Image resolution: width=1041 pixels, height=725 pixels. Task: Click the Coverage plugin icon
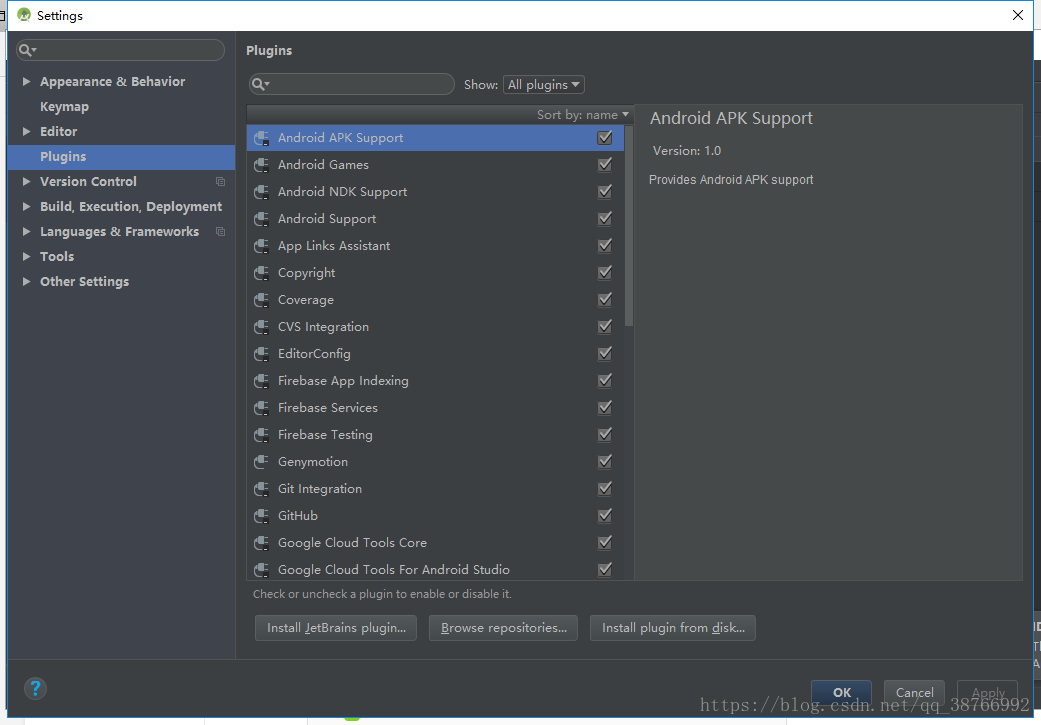click(x=262, y=300)
